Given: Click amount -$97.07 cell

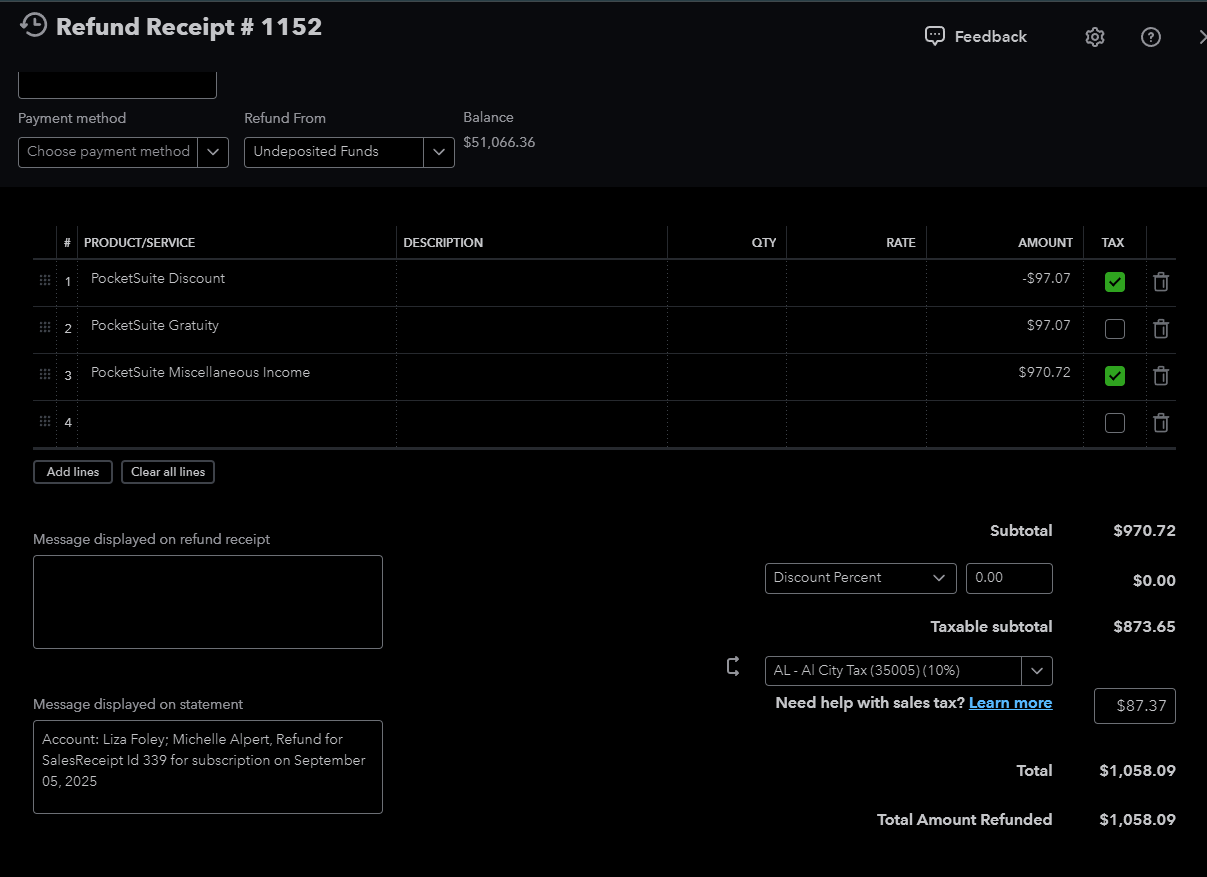Looking at the screenshot, I should [1005, 282].
